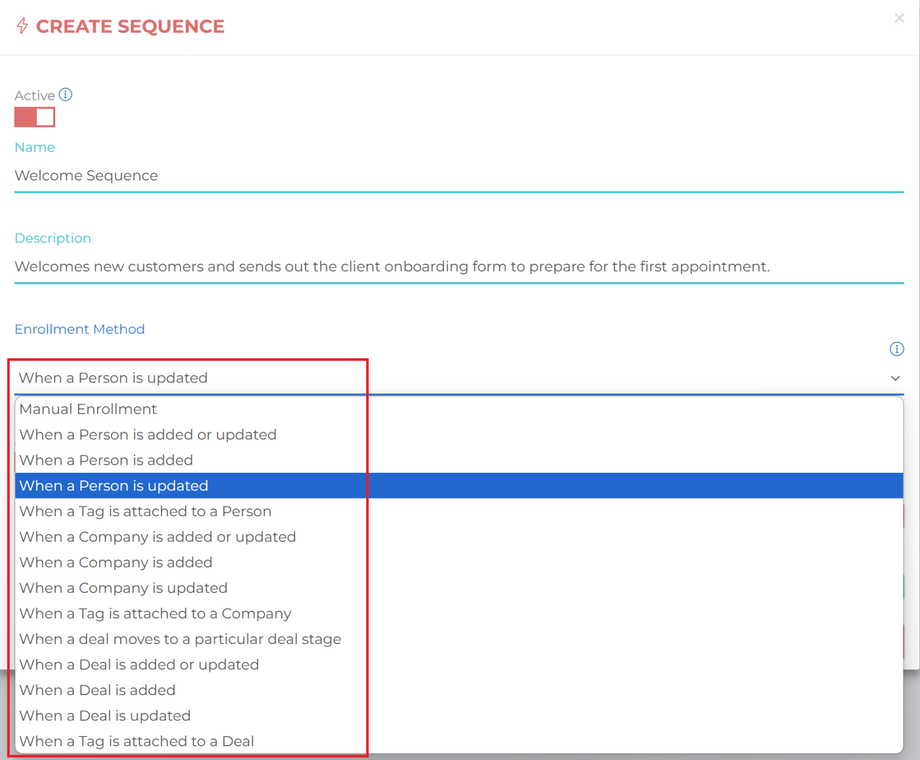
Task: Select When a Company is added or updated
Action: coord(157,537)
